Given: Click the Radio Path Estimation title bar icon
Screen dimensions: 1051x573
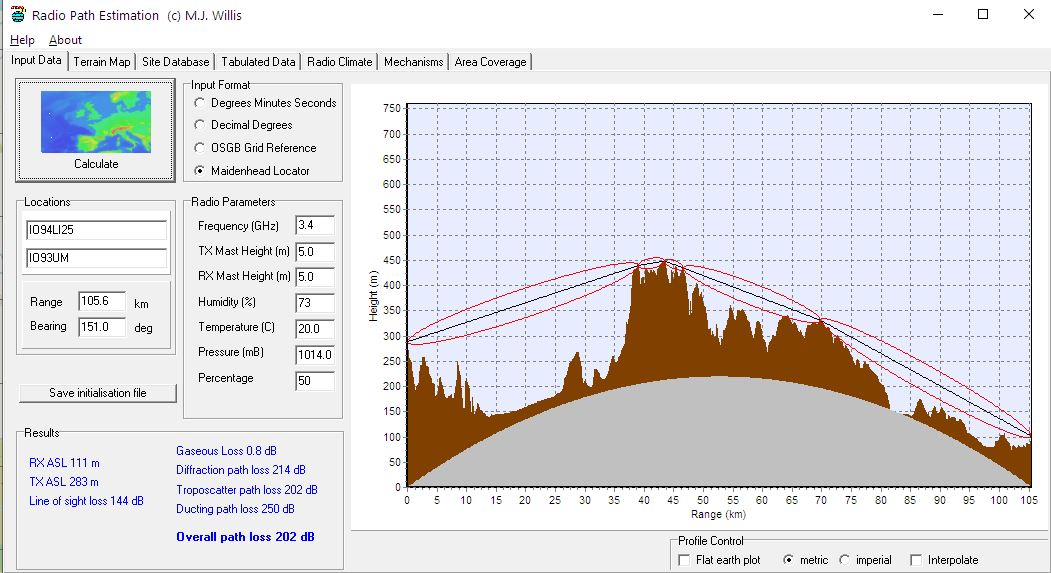Looking at the screenshot, I should coord(17,15).
